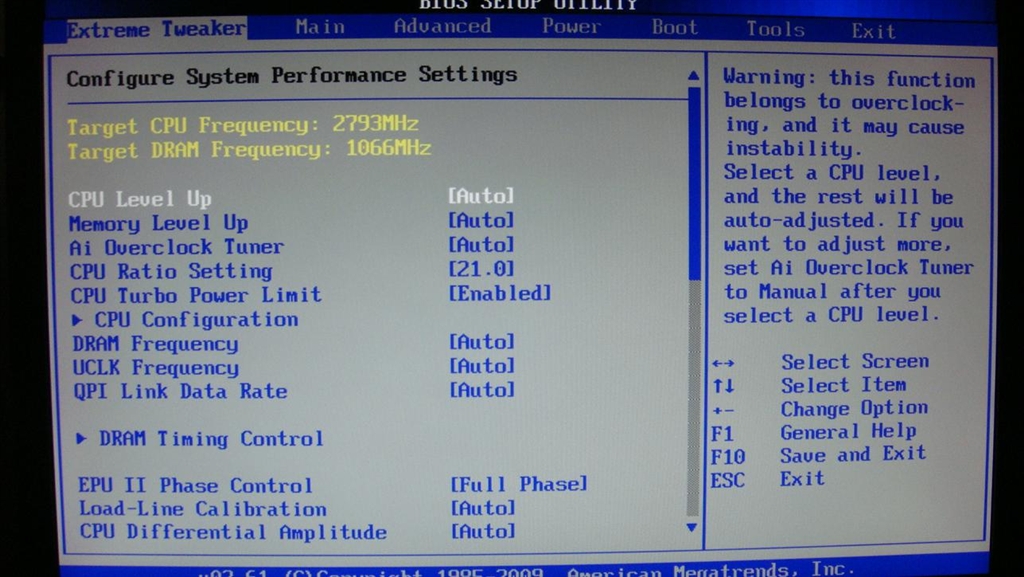Change the [Full Phase] value
This screenshot has width=1024, height=577.
[519, 484]
